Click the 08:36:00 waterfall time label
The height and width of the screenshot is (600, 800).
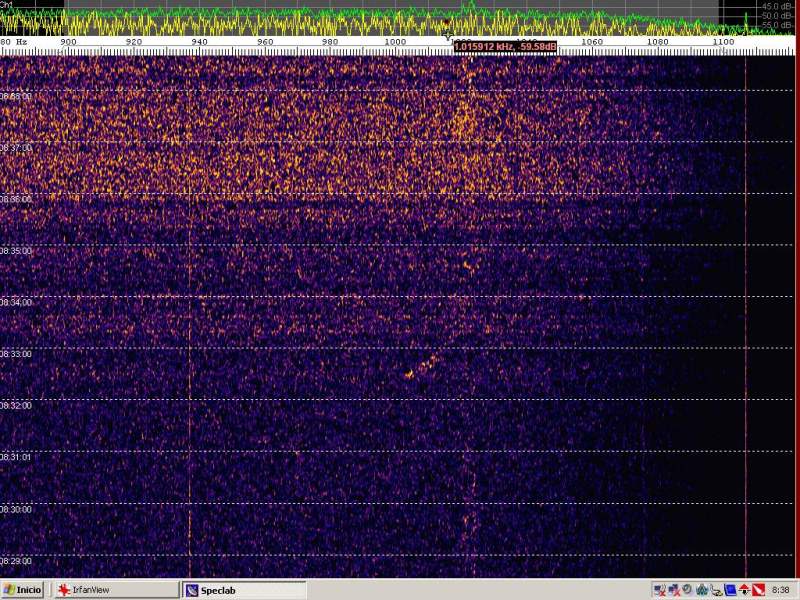click(16, 199)
